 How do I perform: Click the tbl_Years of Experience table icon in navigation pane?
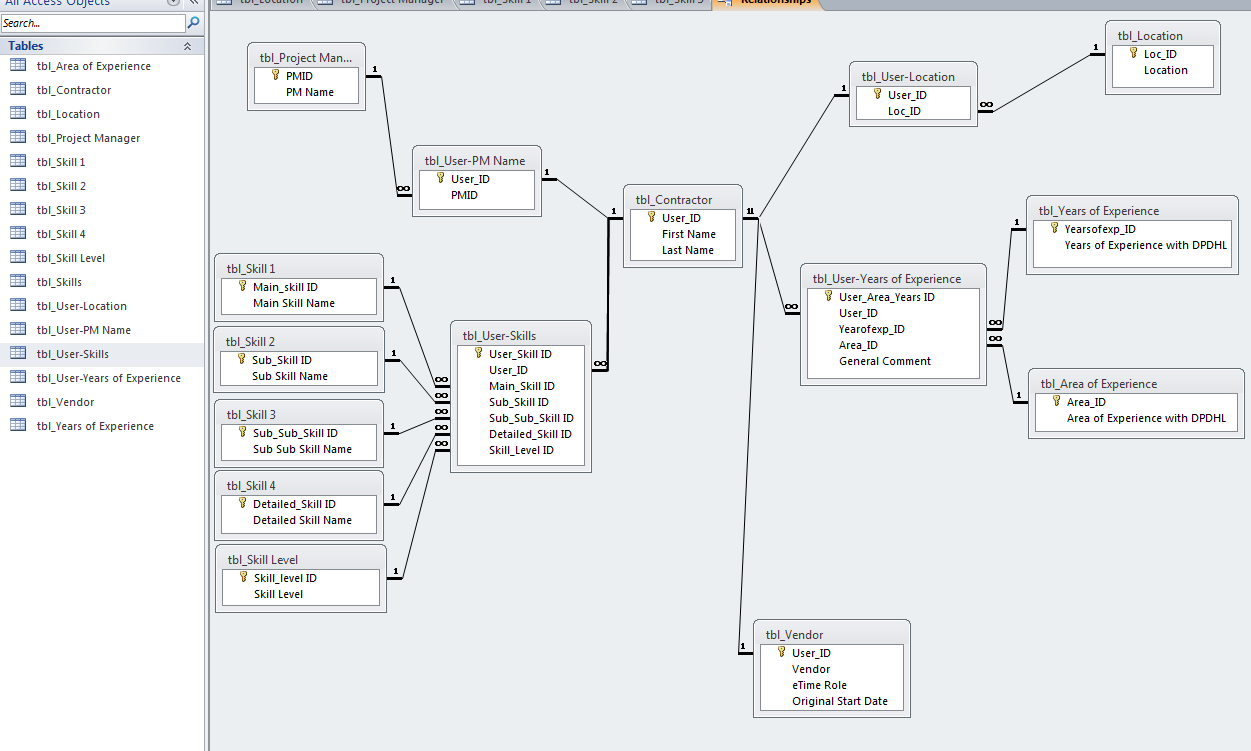pos(17,426)
